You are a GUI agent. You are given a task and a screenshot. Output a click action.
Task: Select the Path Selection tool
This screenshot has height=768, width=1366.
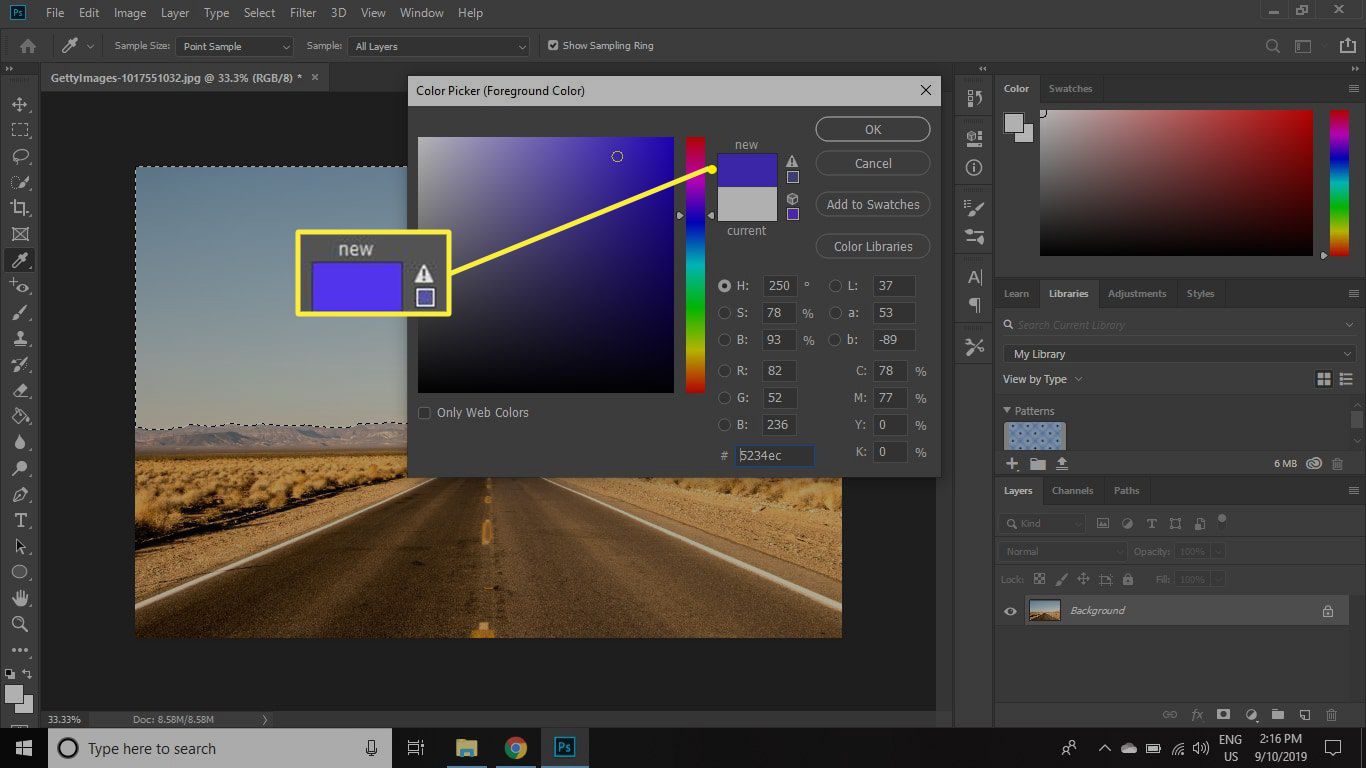(19, 546)
